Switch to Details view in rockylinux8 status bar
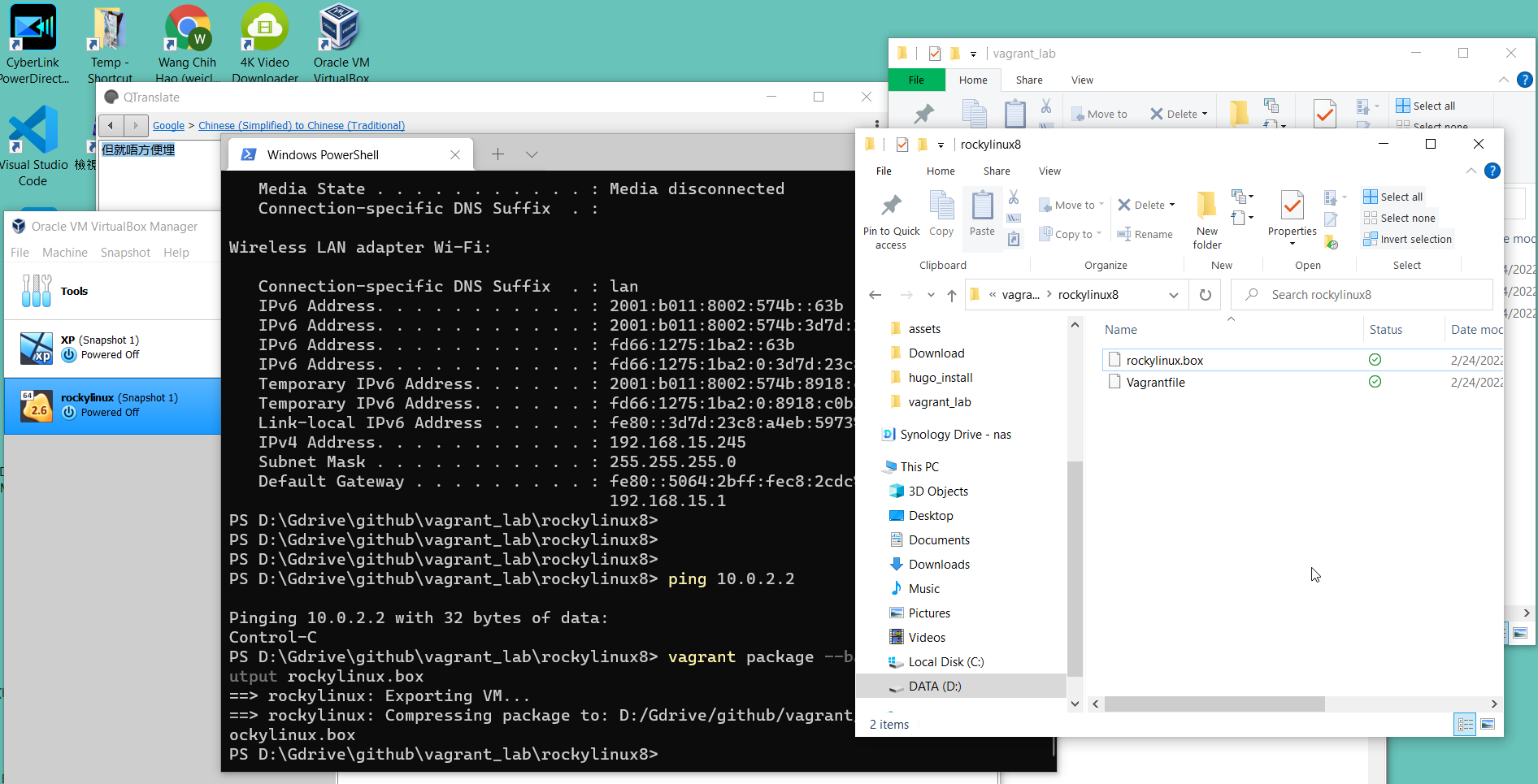The height and width of the screenshot is (784, 1538). (x=1465, y=724)
